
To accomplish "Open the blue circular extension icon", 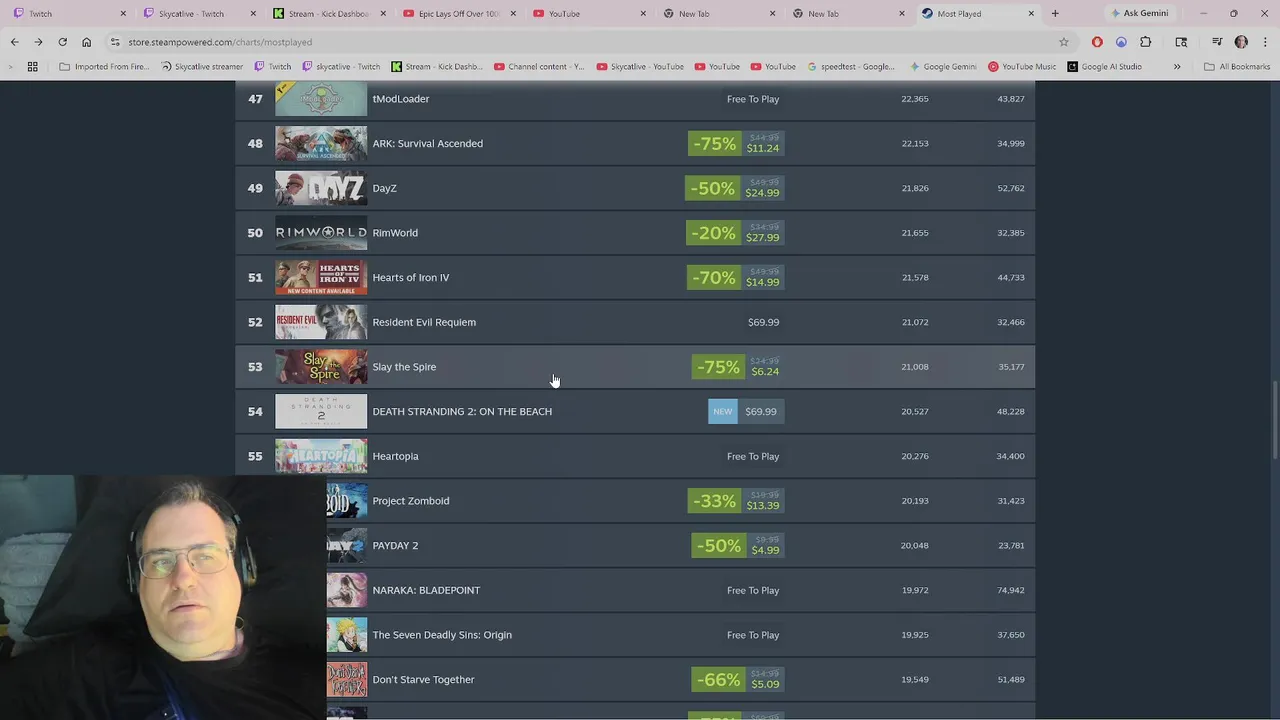I will [1121, 42].
